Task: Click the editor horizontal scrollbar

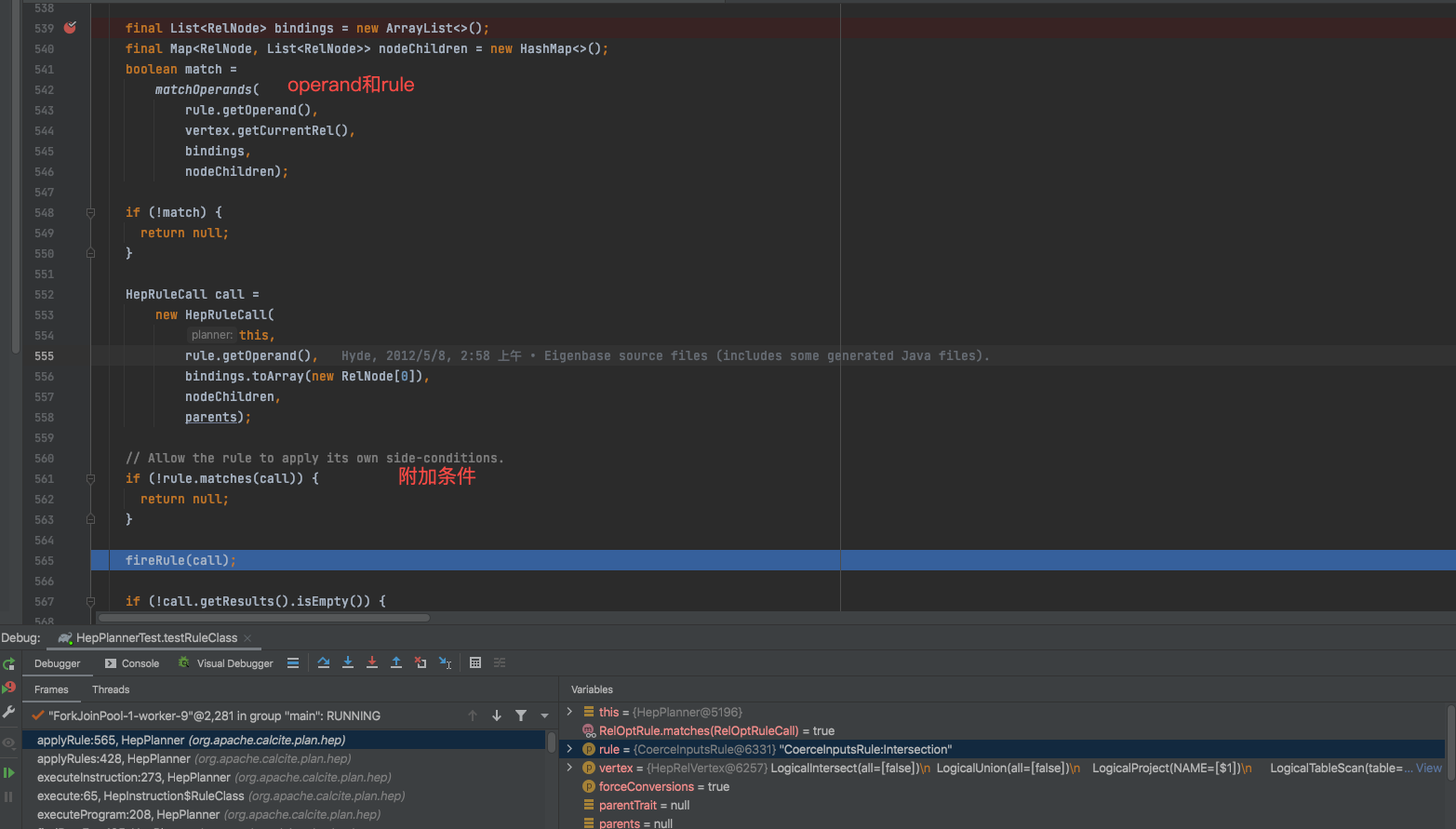Action: coord(264,617)
